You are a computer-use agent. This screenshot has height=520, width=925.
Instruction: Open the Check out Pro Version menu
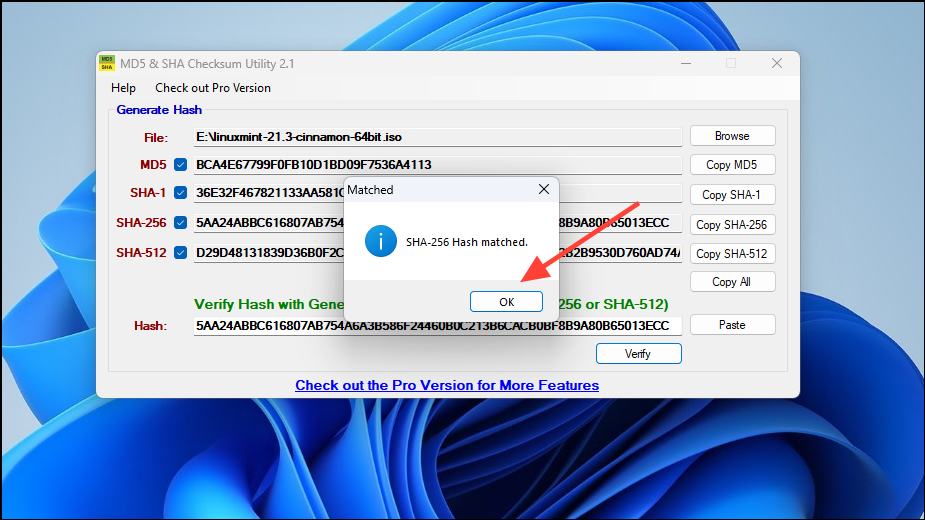pyautogui.click(x=213, y=88)
